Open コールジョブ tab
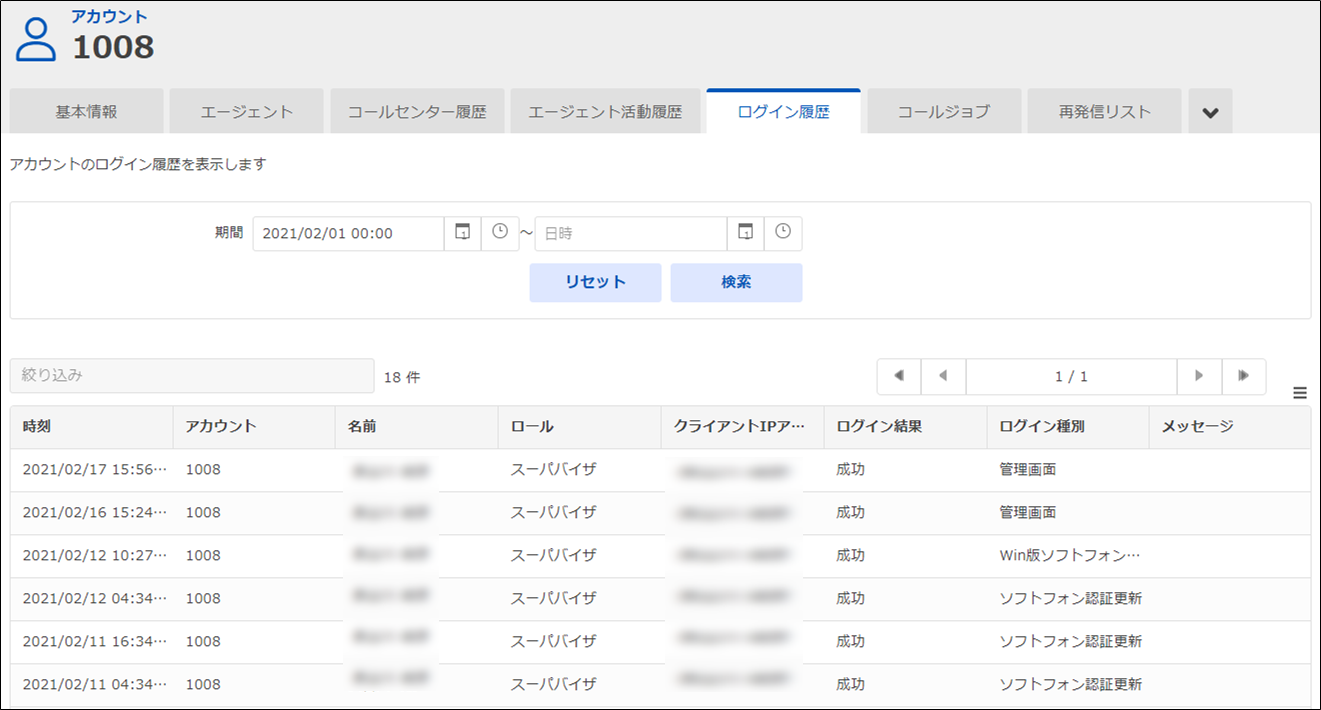 [x=944, y=112]
